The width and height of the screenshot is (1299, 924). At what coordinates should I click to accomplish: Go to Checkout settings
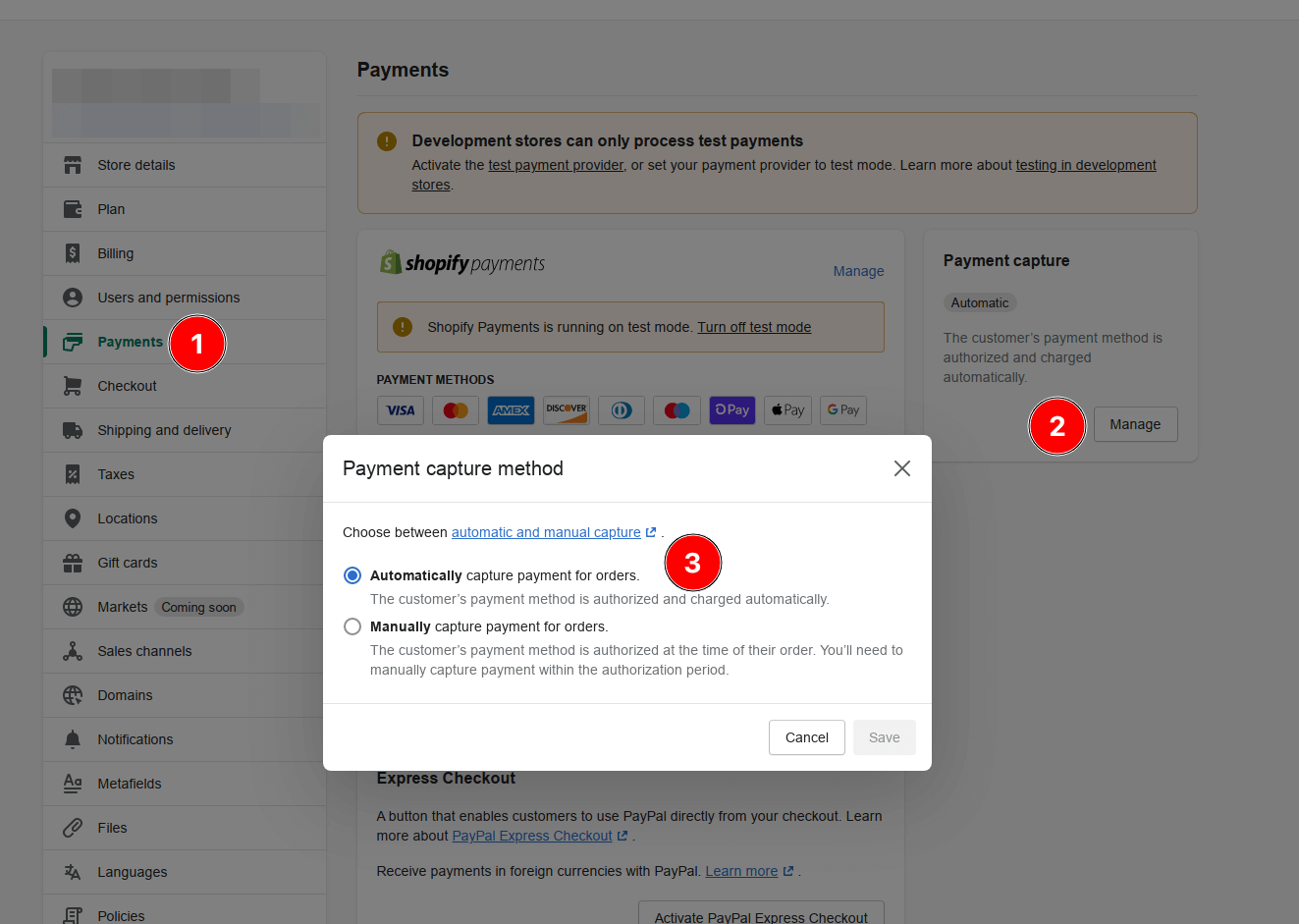pyautogui.click(x=185, y=386)
